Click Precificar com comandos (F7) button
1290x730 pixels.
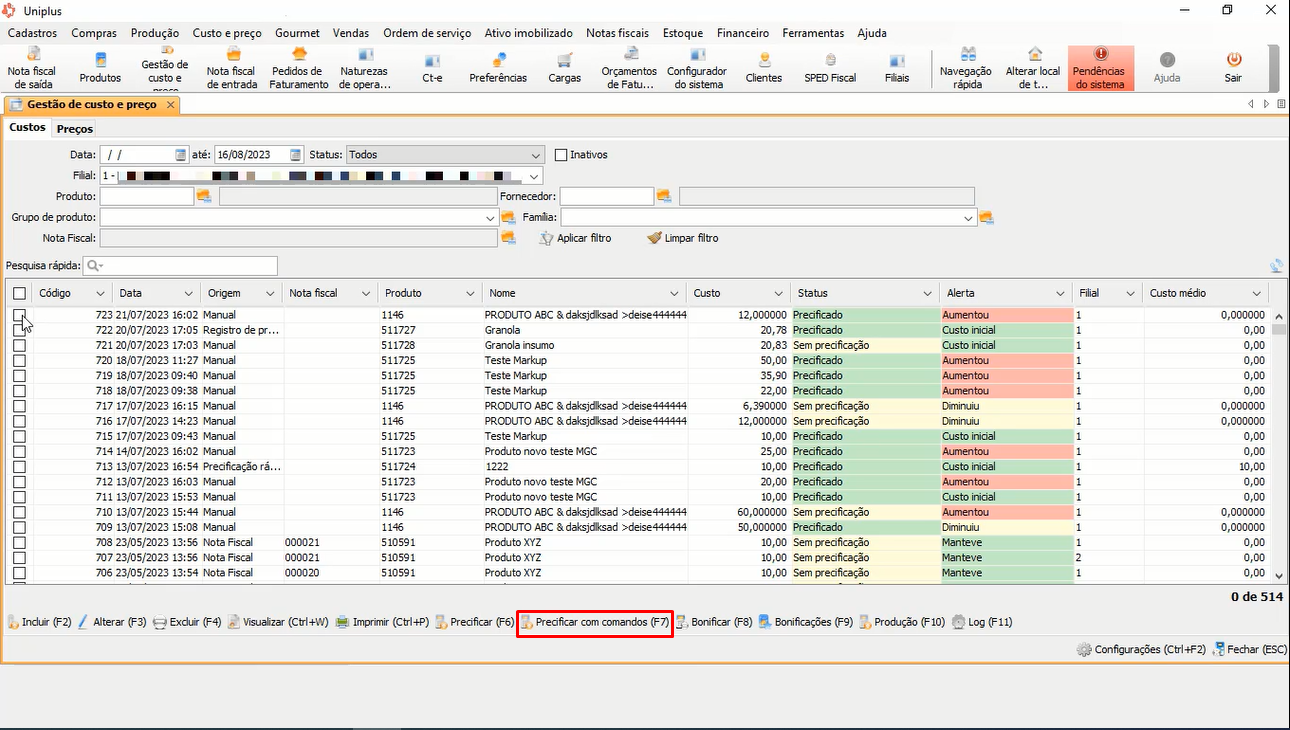[x=594, y=622]
